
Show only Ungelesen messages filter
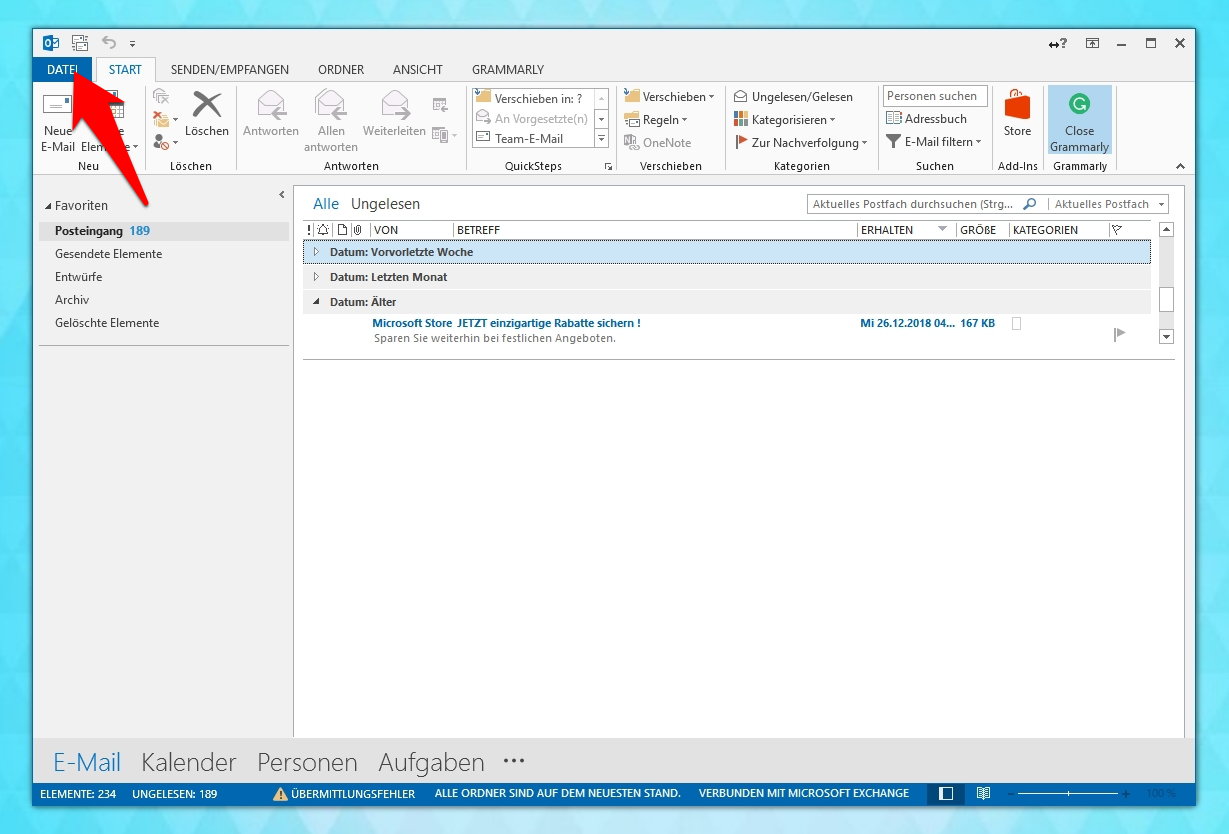[385, 204]
